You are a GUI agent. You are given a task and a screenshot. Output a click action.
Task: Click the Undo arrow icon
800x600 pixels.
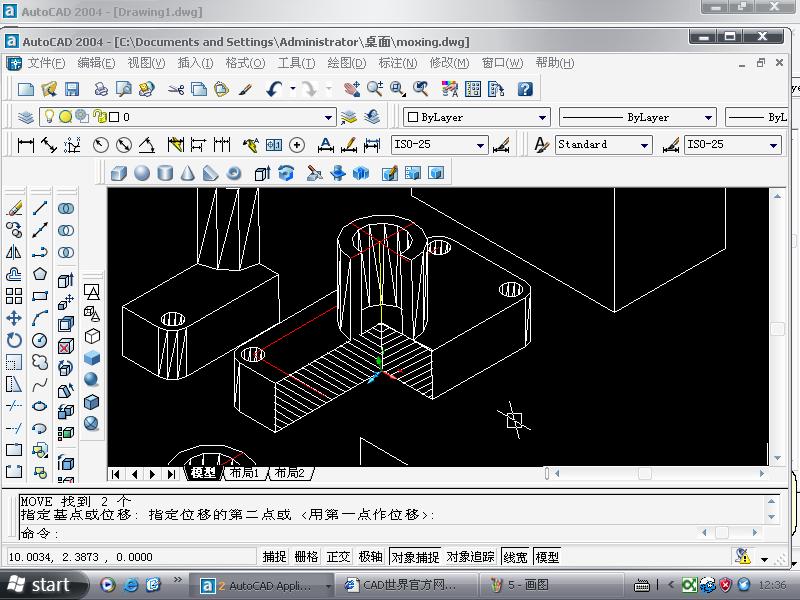point(274,89)
